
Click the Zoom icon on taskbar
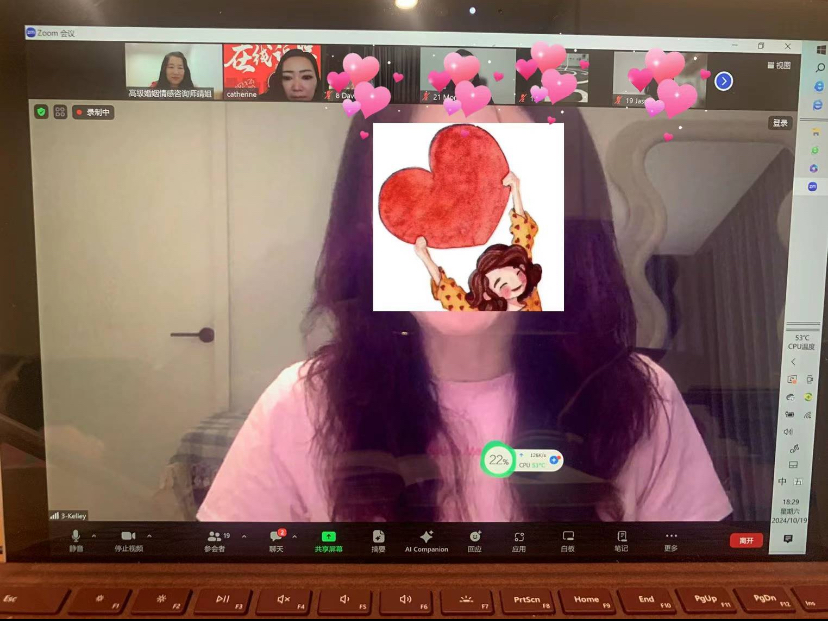pos(813,186)
